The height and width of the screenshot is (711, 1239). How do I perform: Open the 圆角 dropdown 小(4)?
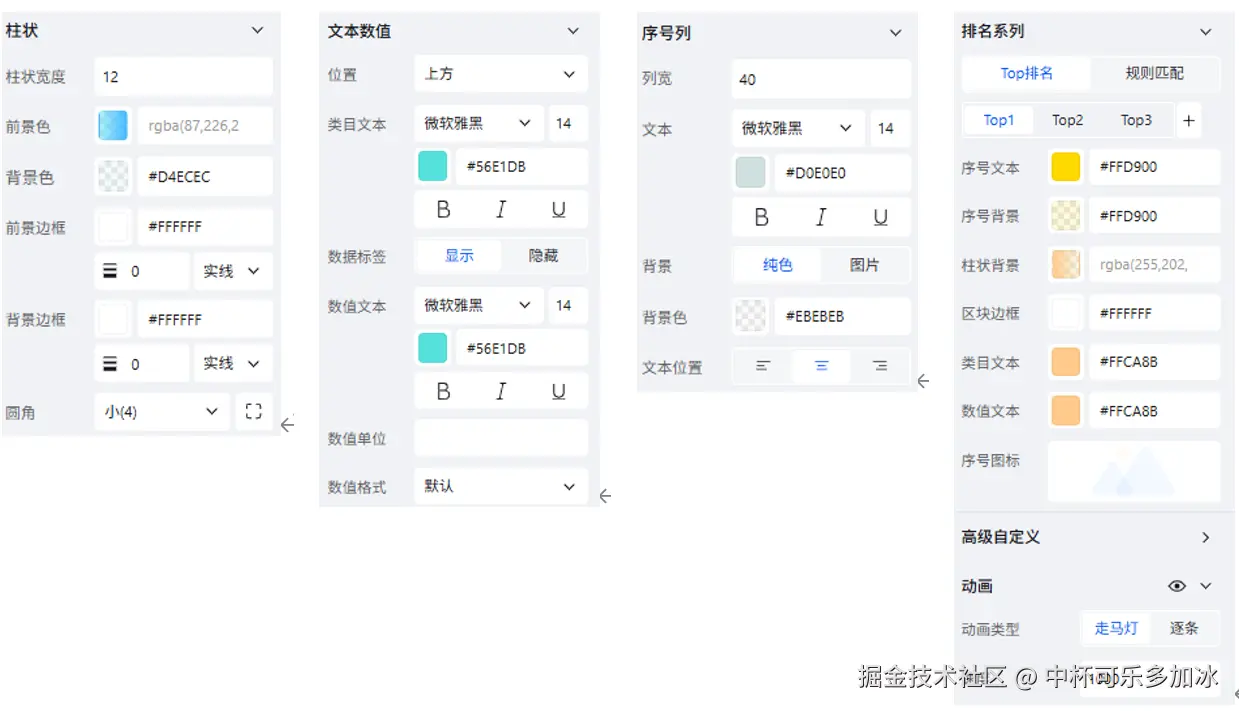(x=162, y=411)
